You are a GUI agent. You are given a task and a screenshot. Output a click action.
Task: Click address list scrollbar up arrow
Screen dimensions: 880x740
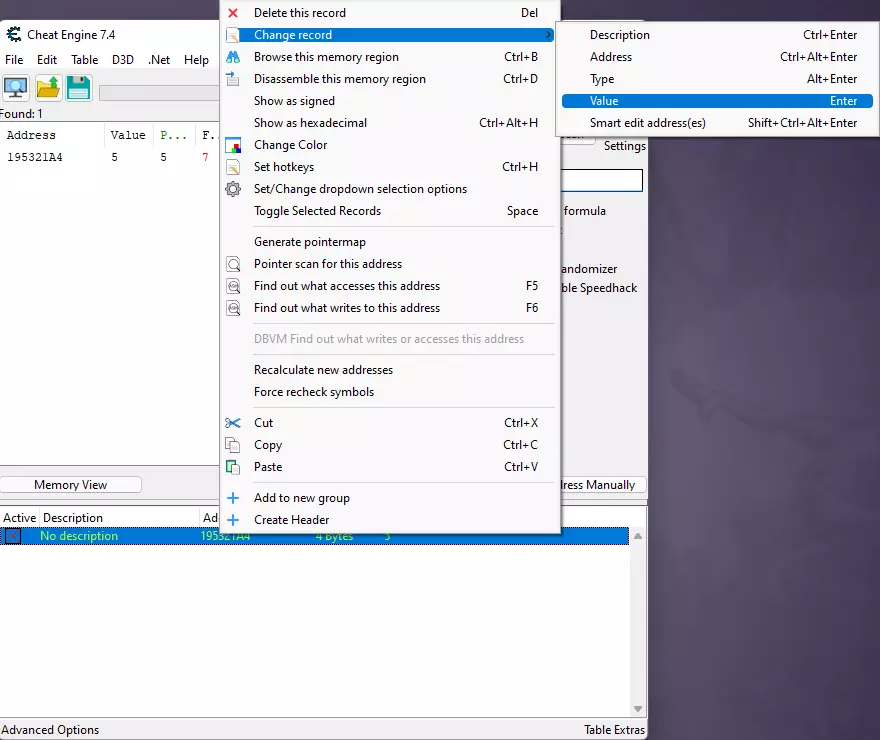[638, 536]
